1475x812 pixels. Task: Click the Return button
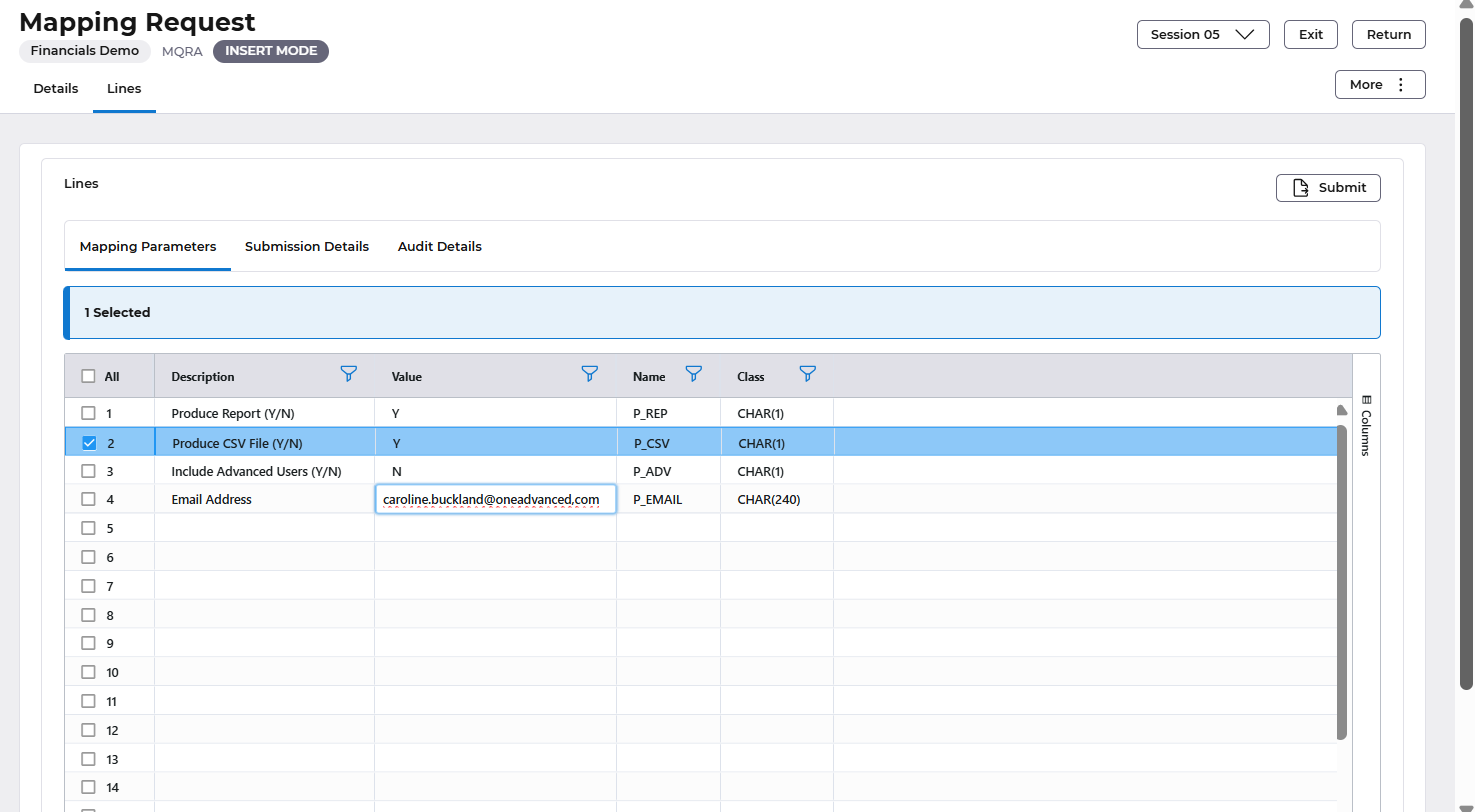point(1389,34)
